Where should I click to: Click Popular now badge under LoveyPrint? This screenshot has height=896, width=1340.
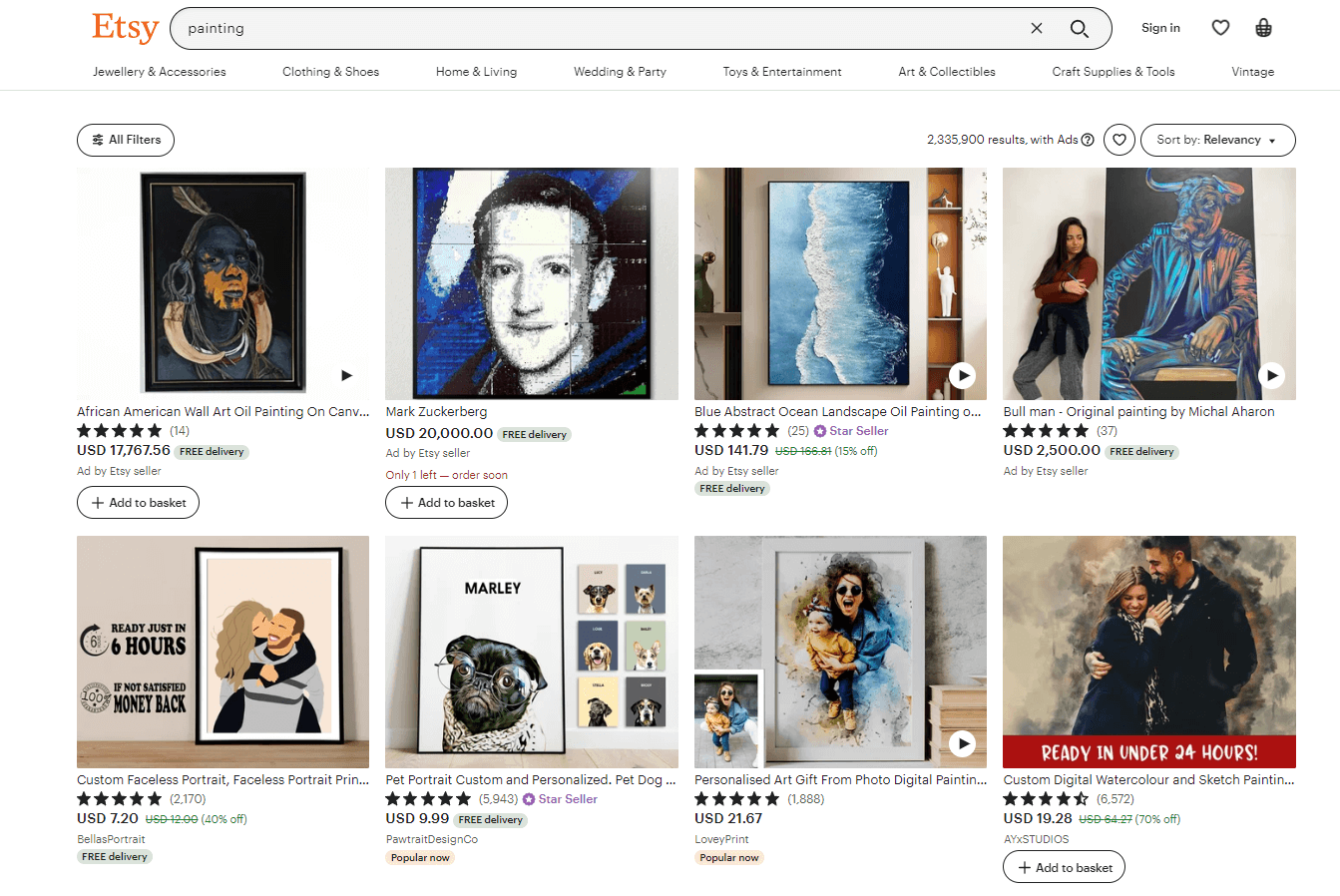coord(729,858)
